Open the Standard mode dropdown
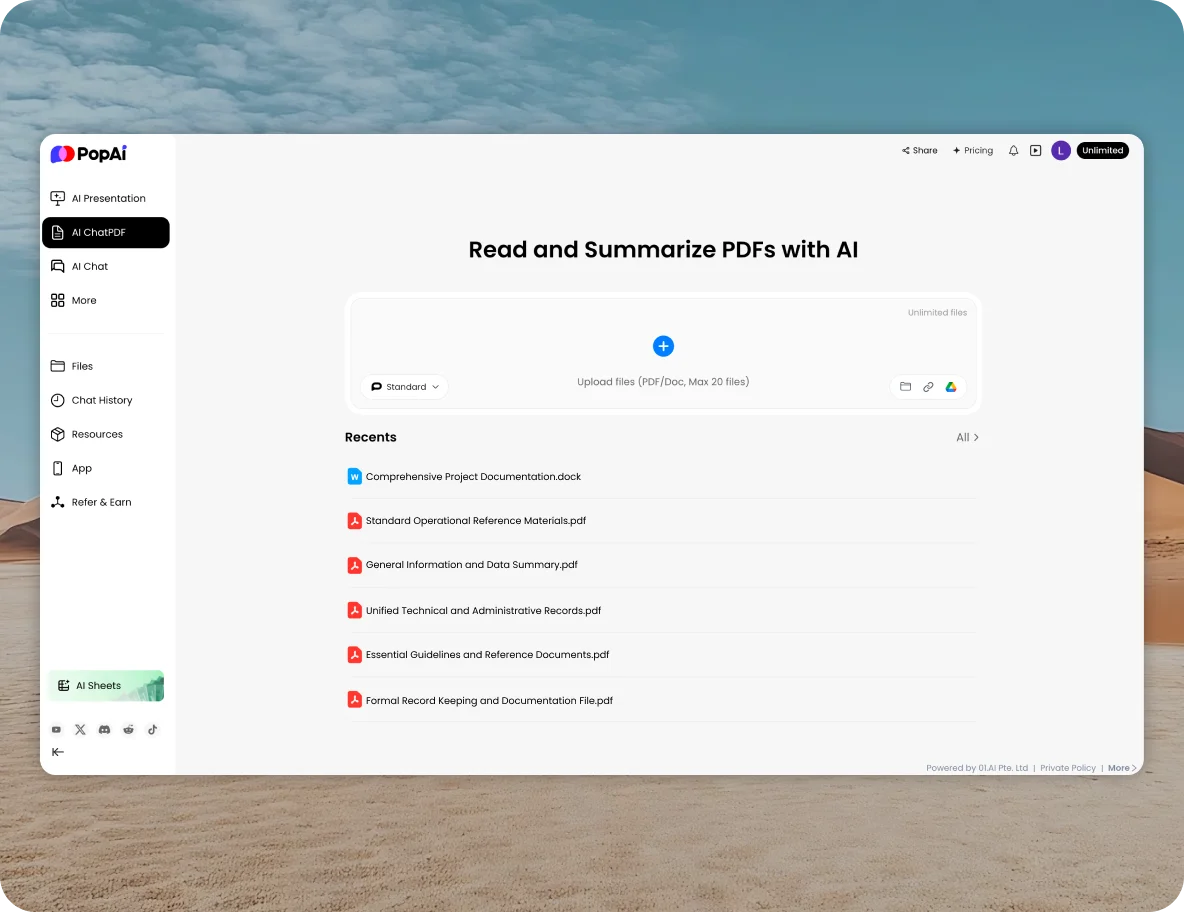 pyautogui.click(x=404, y=387)
